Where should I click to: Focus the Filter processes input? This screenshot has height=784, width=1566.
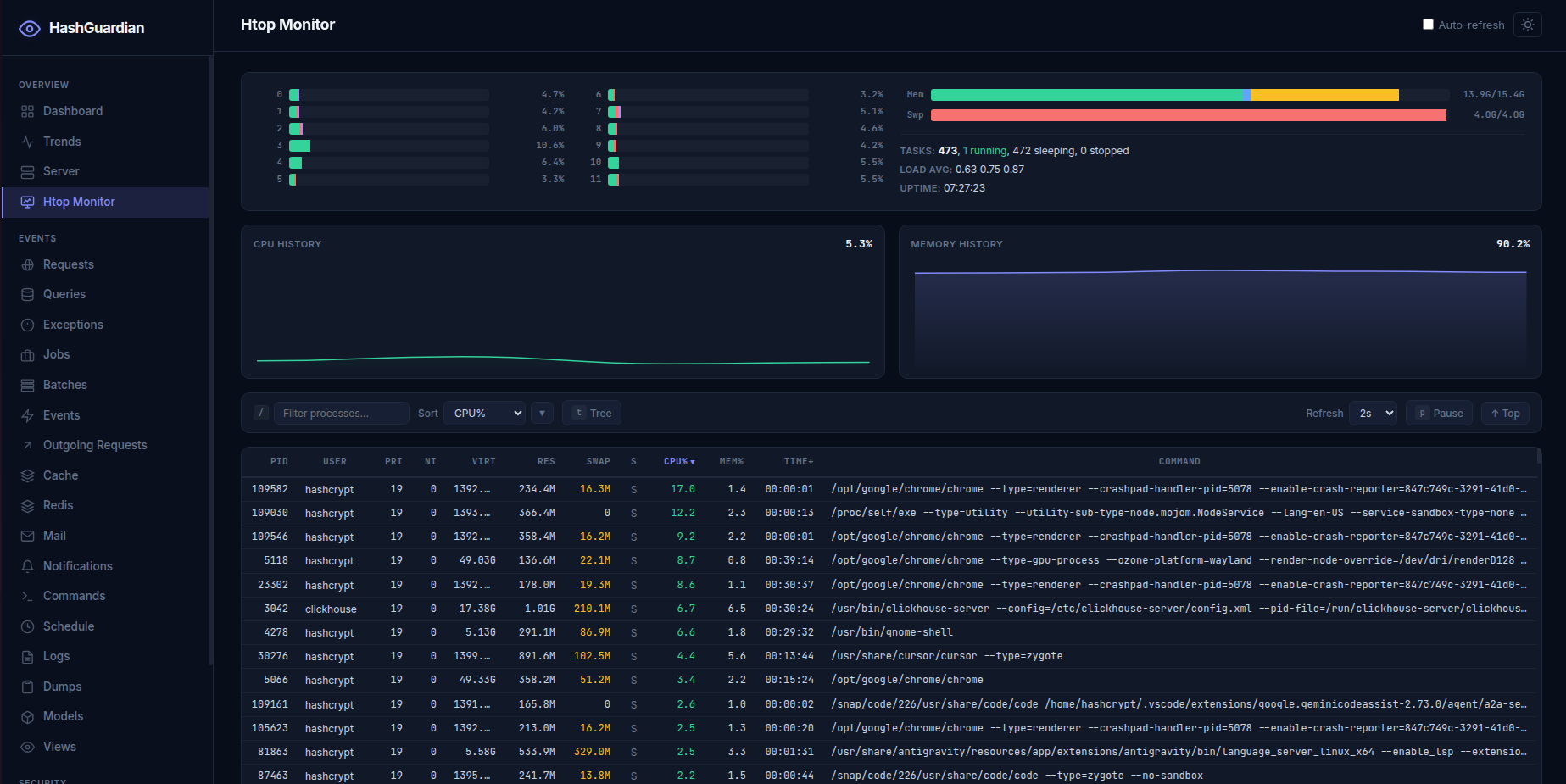click(341, 413)
